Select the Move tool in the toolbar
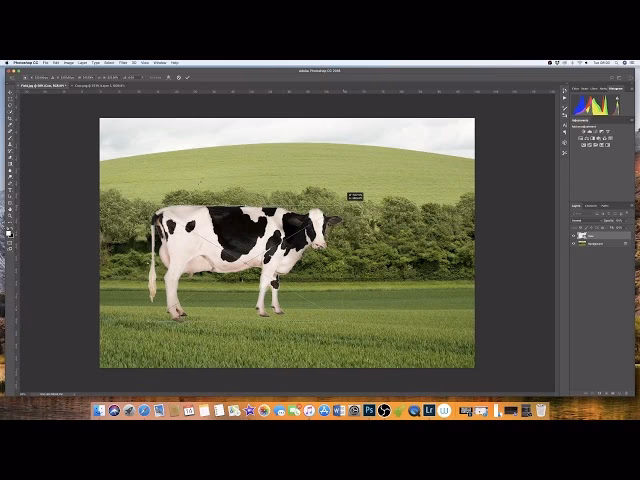 tap(10, 93)
